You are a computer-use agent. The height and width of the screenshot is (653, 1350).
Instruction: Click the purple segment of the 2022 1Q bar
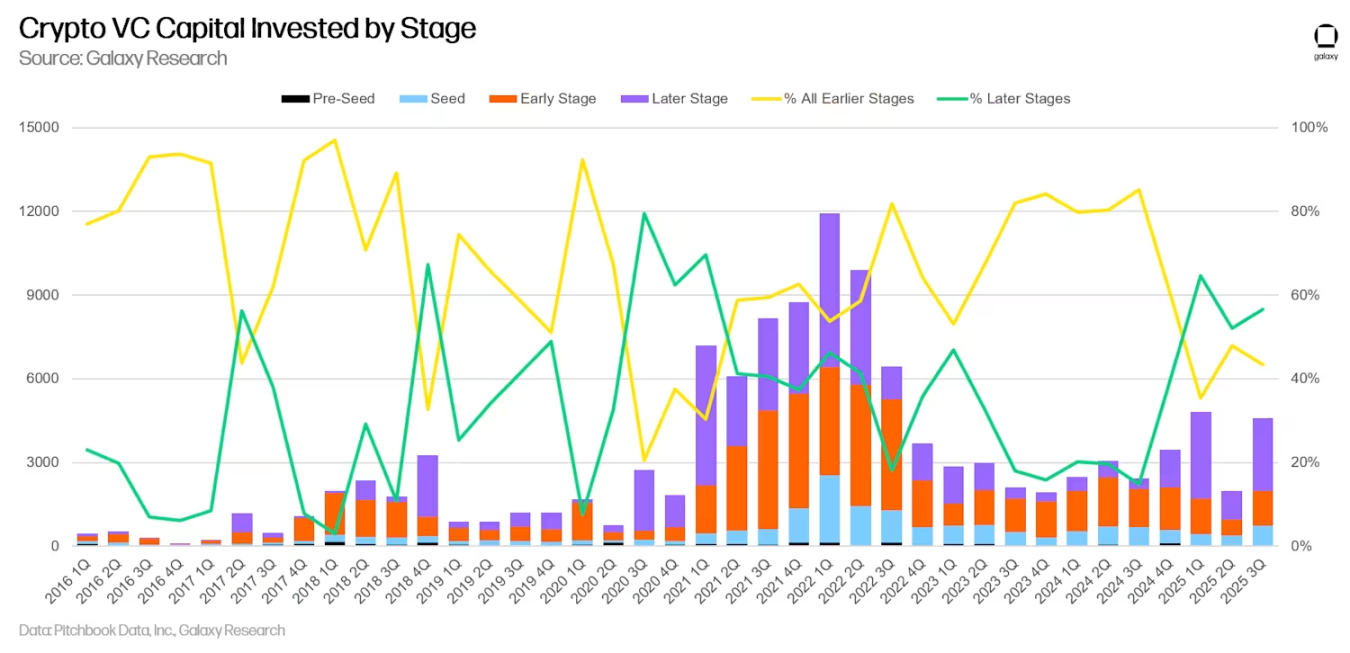(829, 290)
